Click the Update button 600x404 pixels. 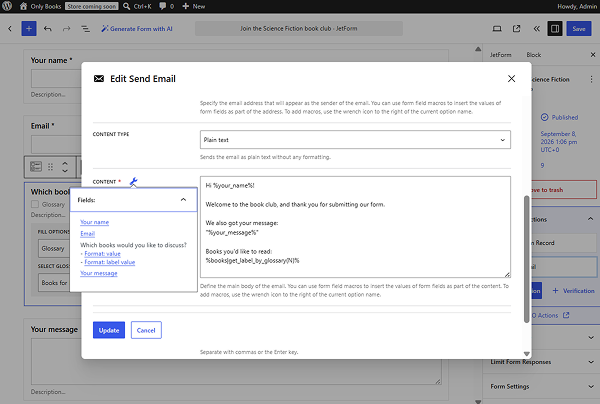click(109, 330)
